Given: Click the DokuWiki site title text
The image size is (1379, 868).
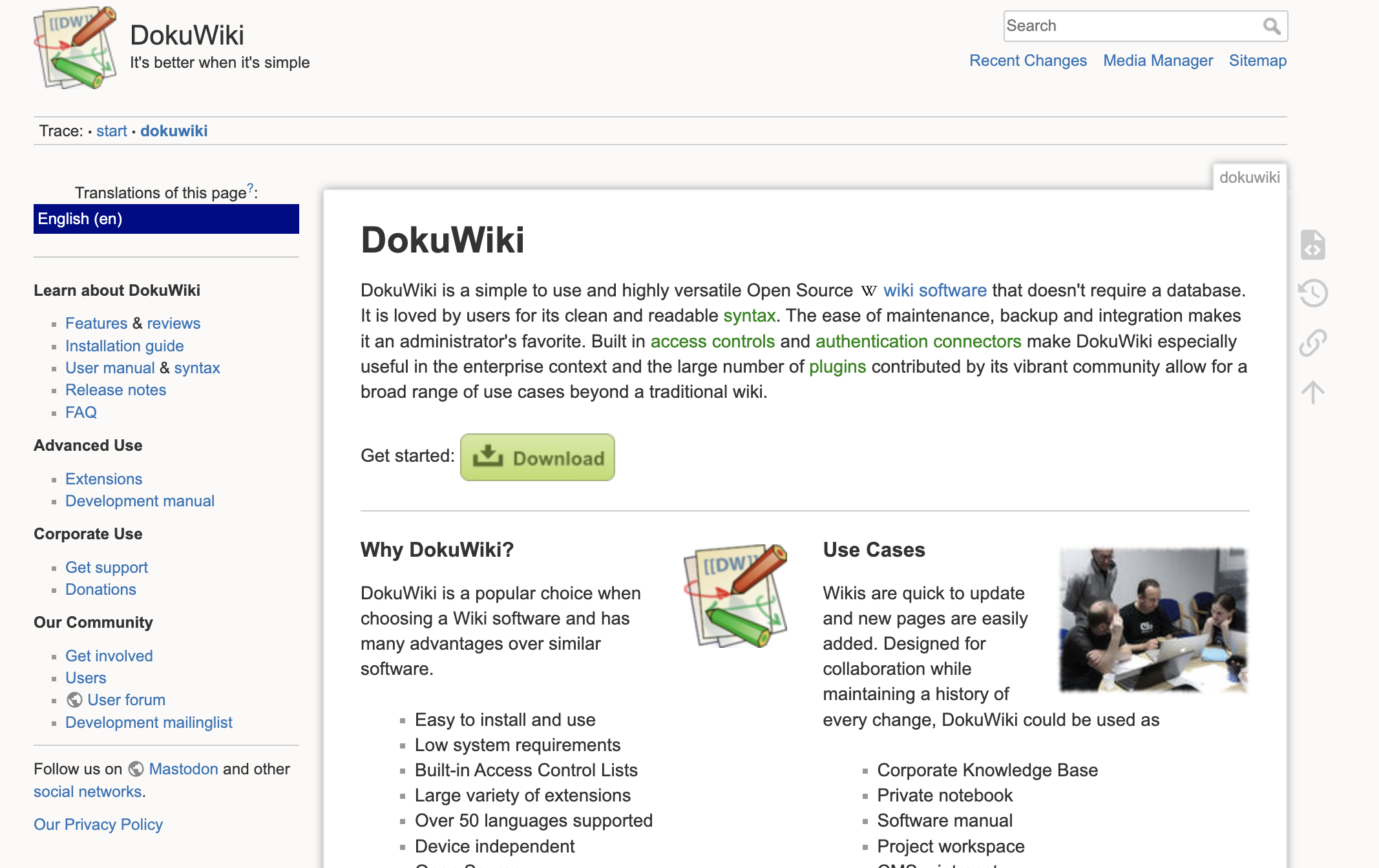Looking at the screenshot, I should pos(187,36).
